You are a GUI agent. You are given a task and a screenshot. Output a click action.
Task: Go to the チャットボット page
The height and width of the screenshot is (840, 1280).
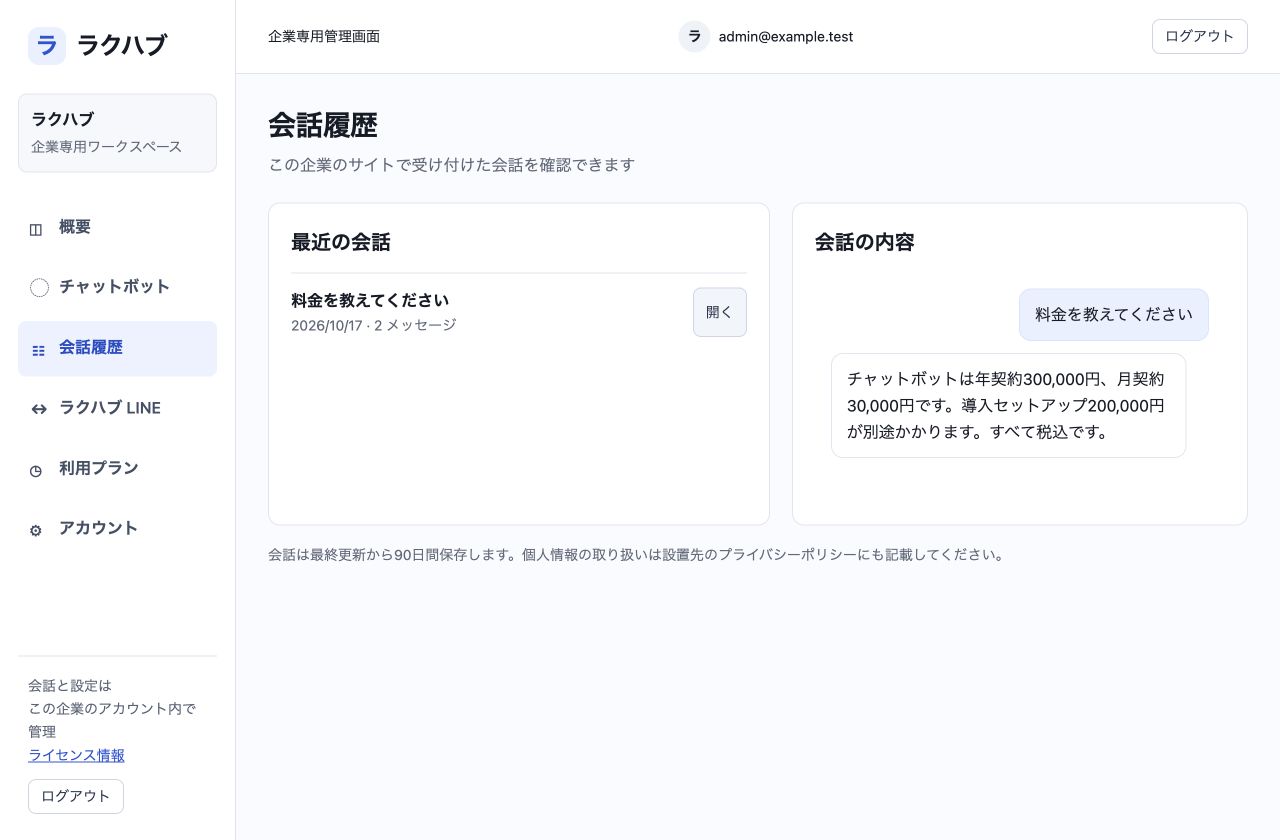tap(117, 288)
